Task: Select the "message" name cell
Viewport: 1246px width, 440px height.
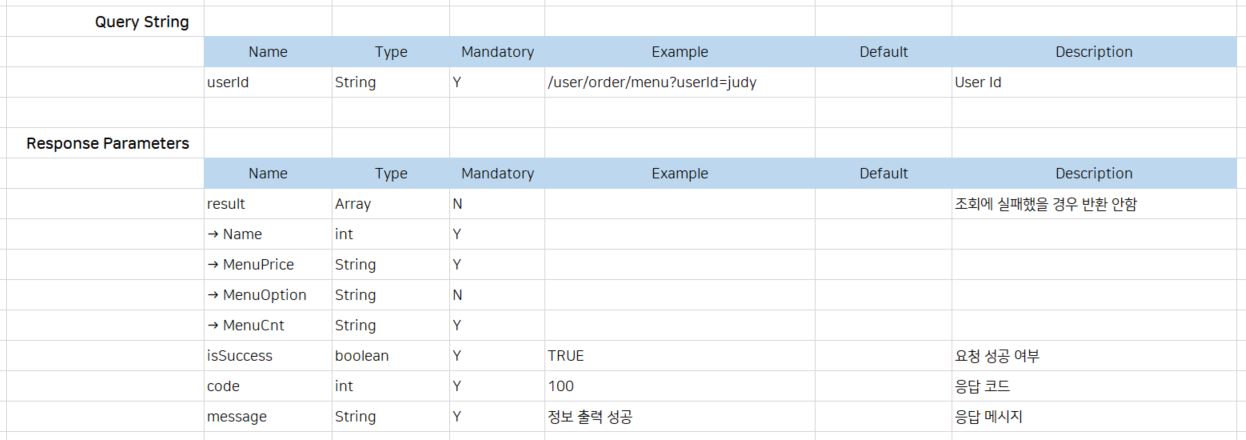Action: (x=236, y=417)
